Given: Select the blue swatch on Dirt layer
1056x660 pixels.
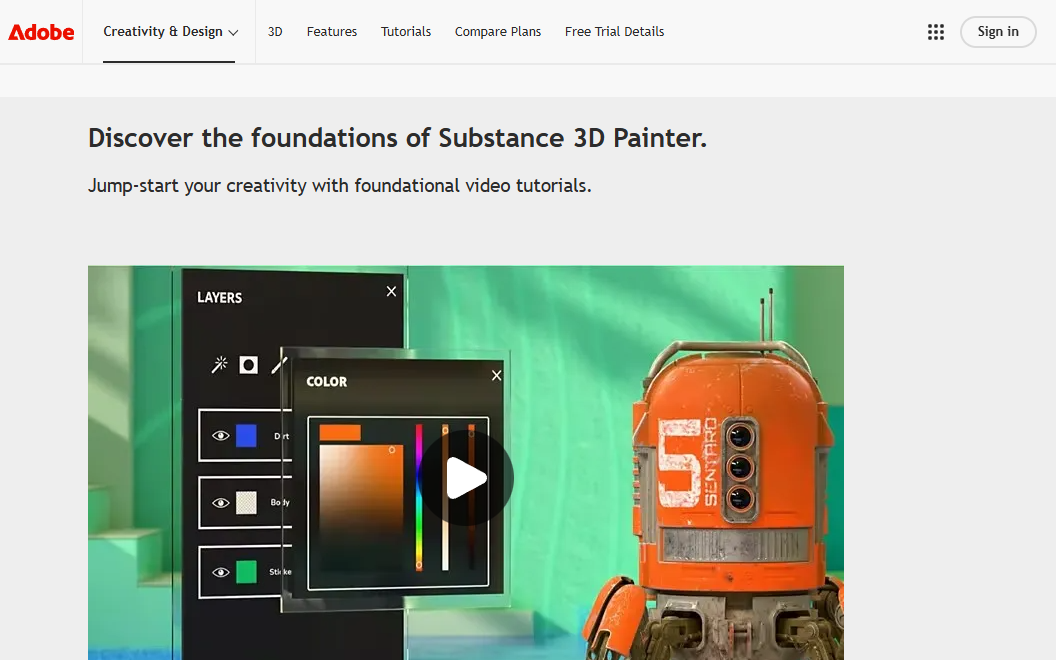Looking at the screenshot, I should pyautogui.click(x=246, y=436).
